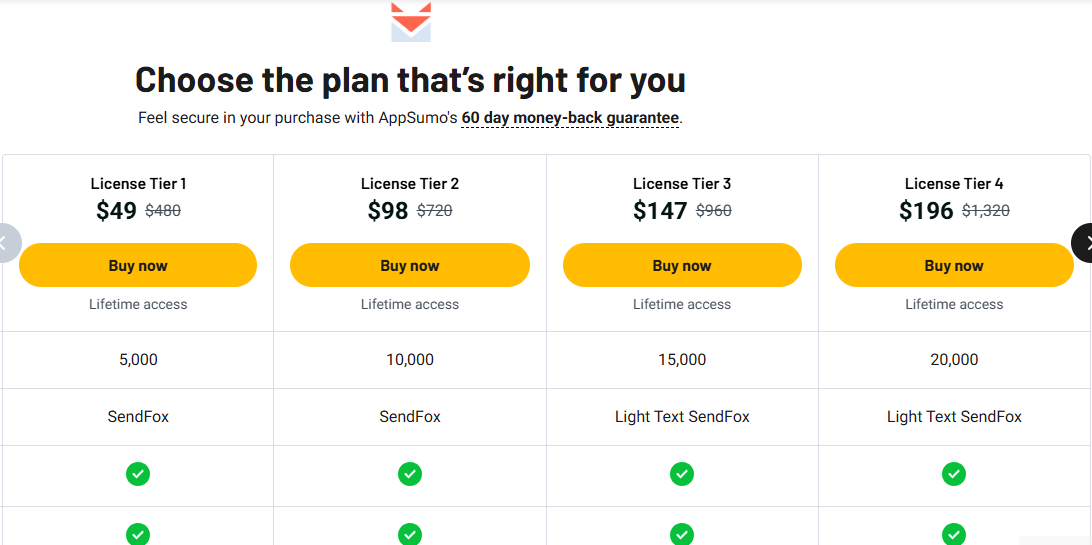
Task: Buy the $196 License Tier 4 plan
Action: point(954,266)
